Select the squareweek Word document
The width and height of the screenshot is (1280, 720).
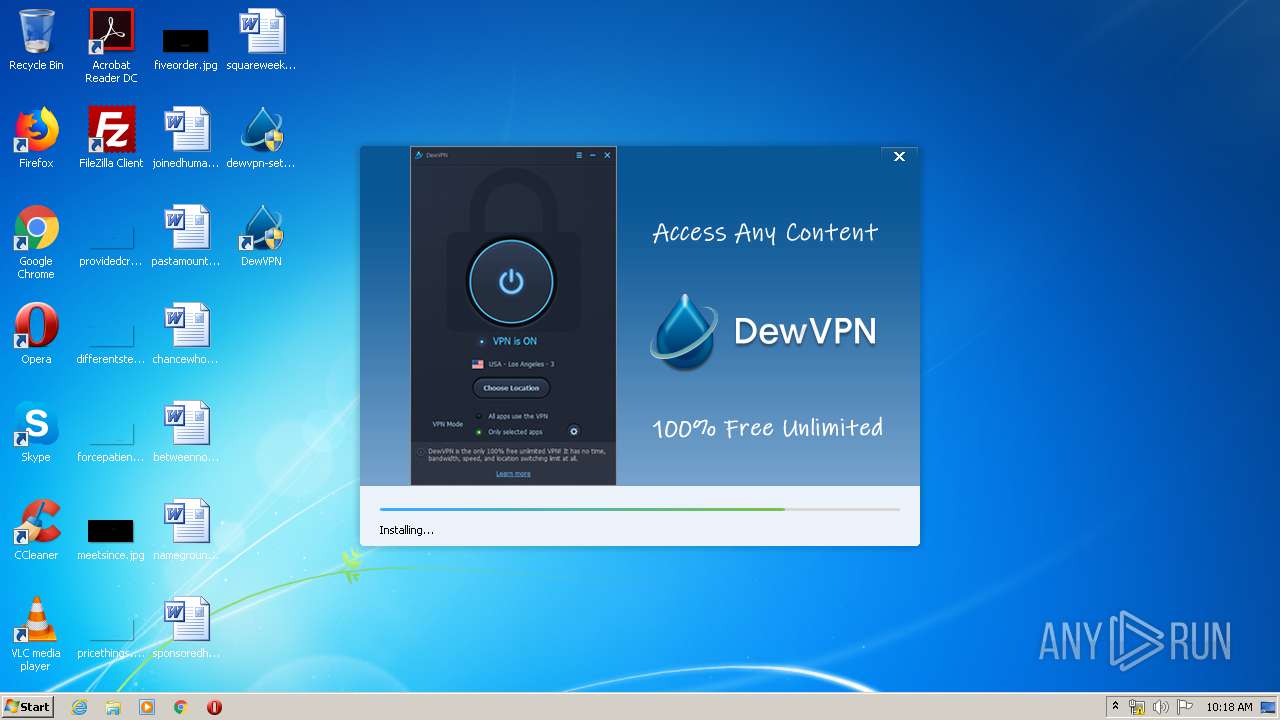click(x=261, y=40)
